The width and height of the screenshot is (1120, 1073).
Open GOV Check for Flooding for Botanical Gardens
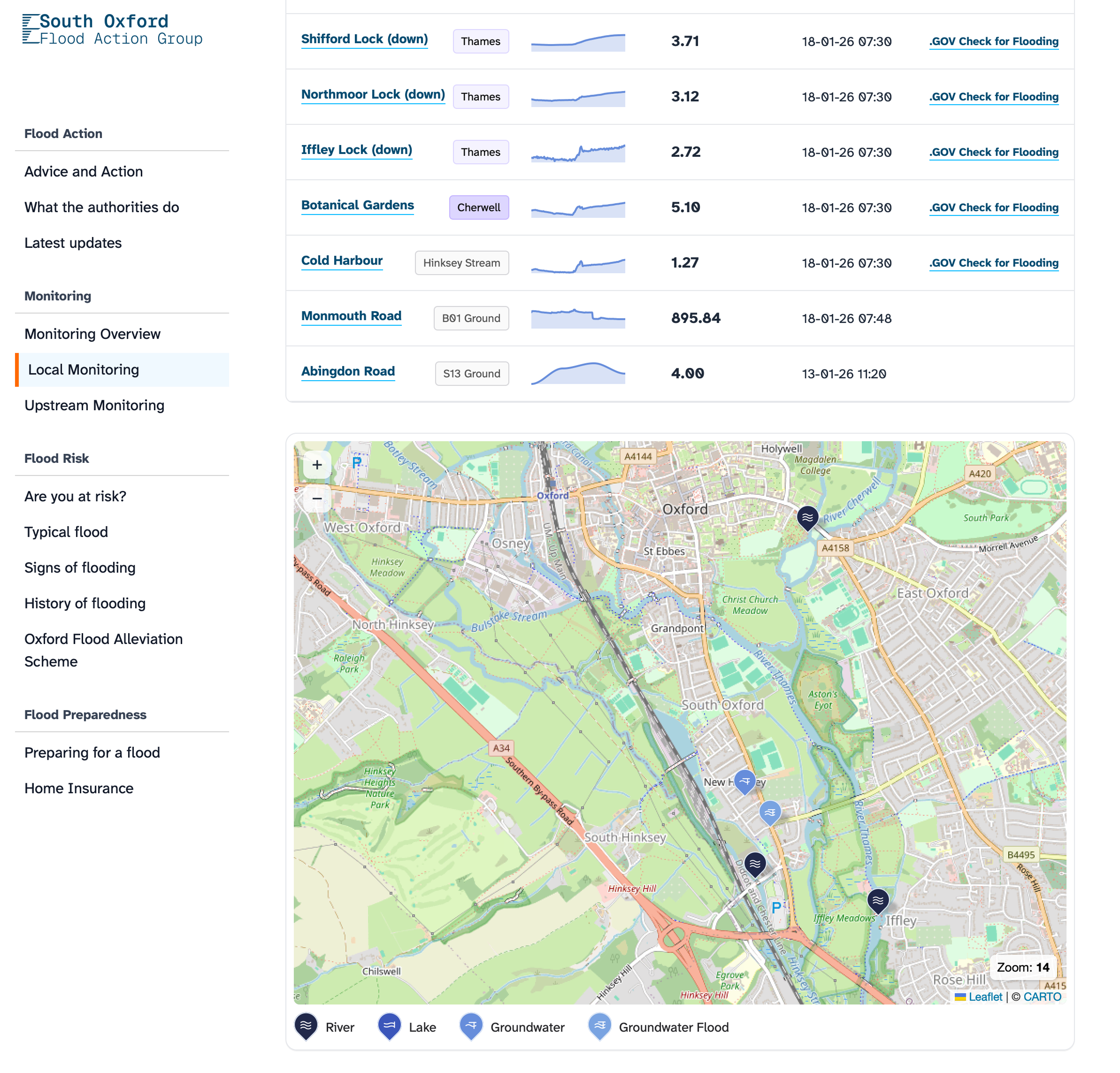(x=993, y=207)
